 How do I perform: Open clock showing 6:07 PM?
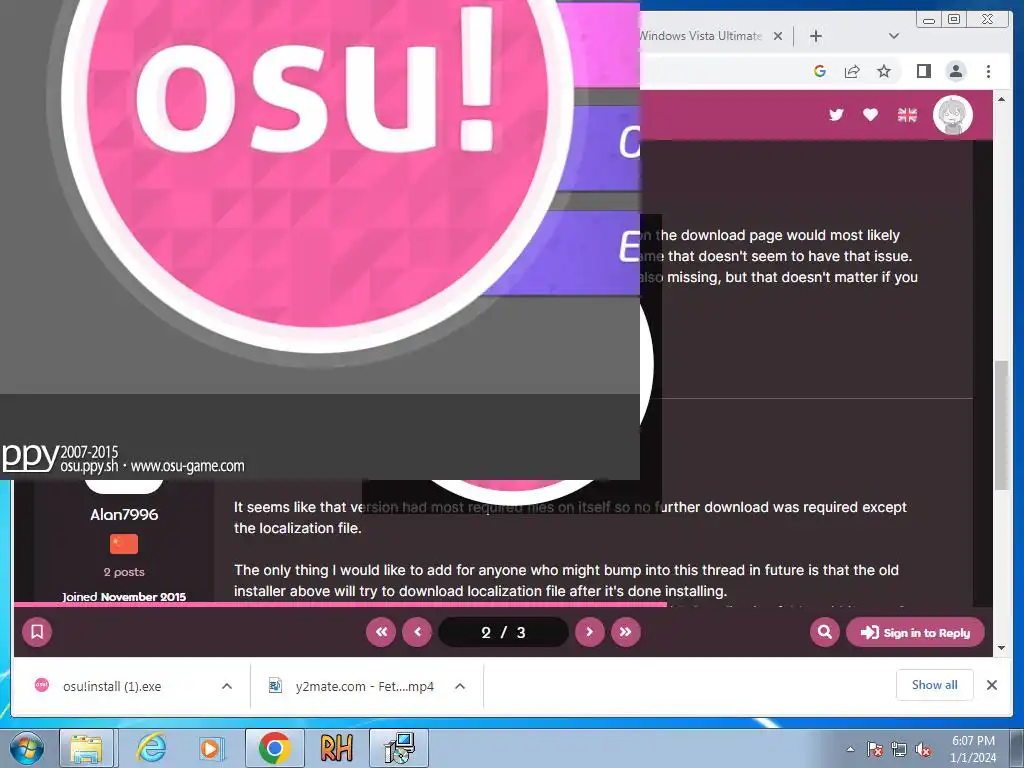[x=973, y=749]
